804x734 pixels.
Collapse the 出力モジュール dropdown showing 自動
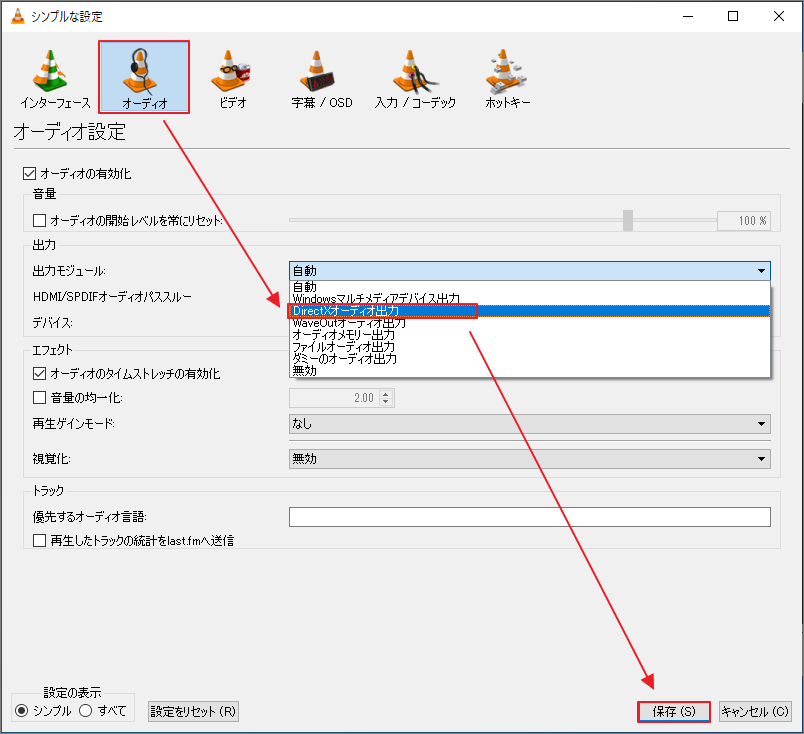click(530, 271)
